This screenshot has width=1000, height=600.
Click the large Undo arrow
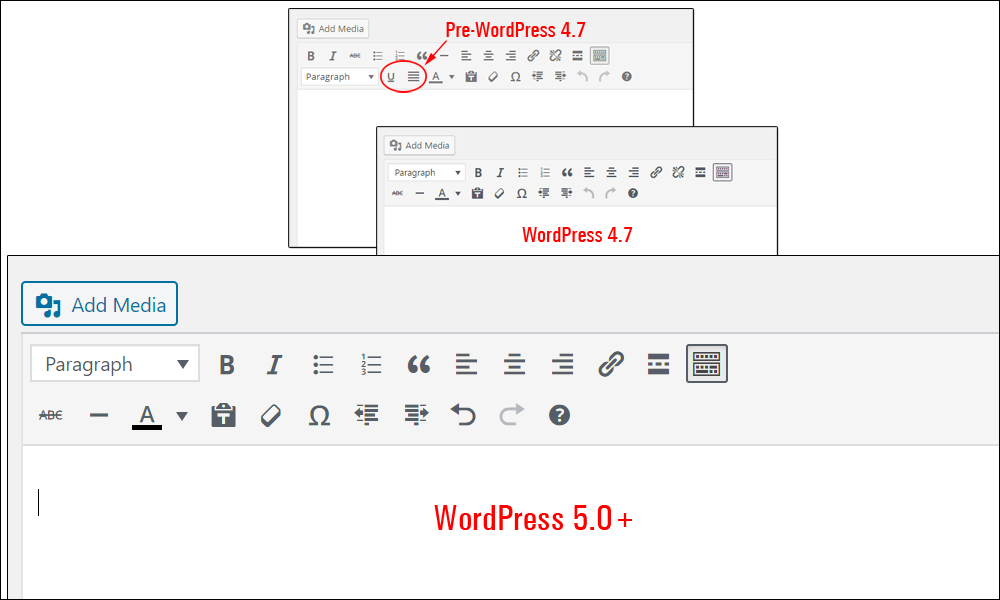pyautogui.click(x=463, y=415)
